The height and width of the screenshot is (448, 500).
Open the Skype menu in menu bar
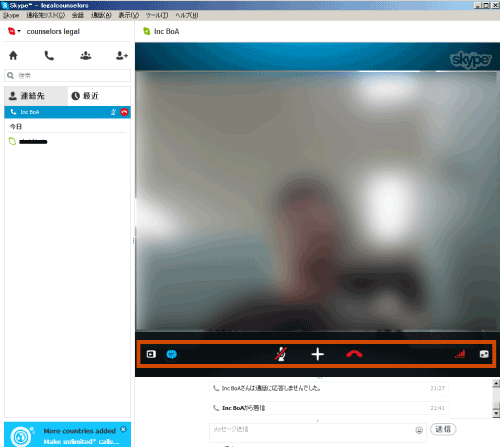click(x=11, y=15)
